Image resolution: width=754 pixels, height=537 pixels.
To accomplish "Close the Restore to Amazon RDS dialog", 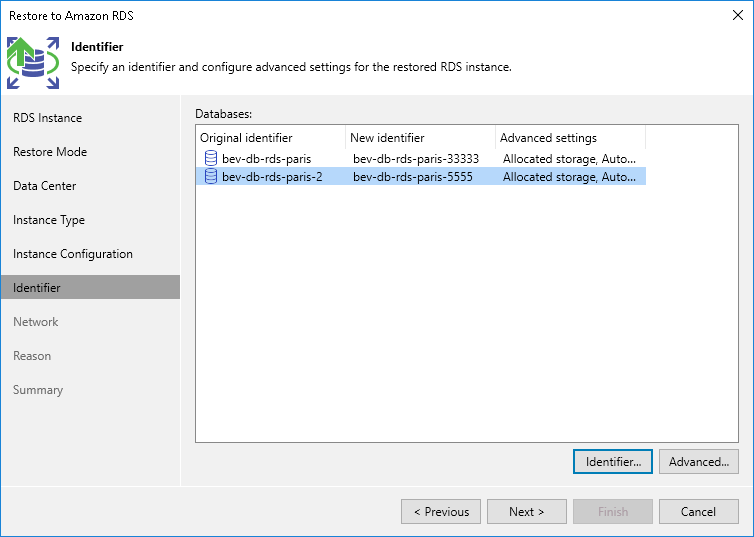I will click(x=737, y=15).
